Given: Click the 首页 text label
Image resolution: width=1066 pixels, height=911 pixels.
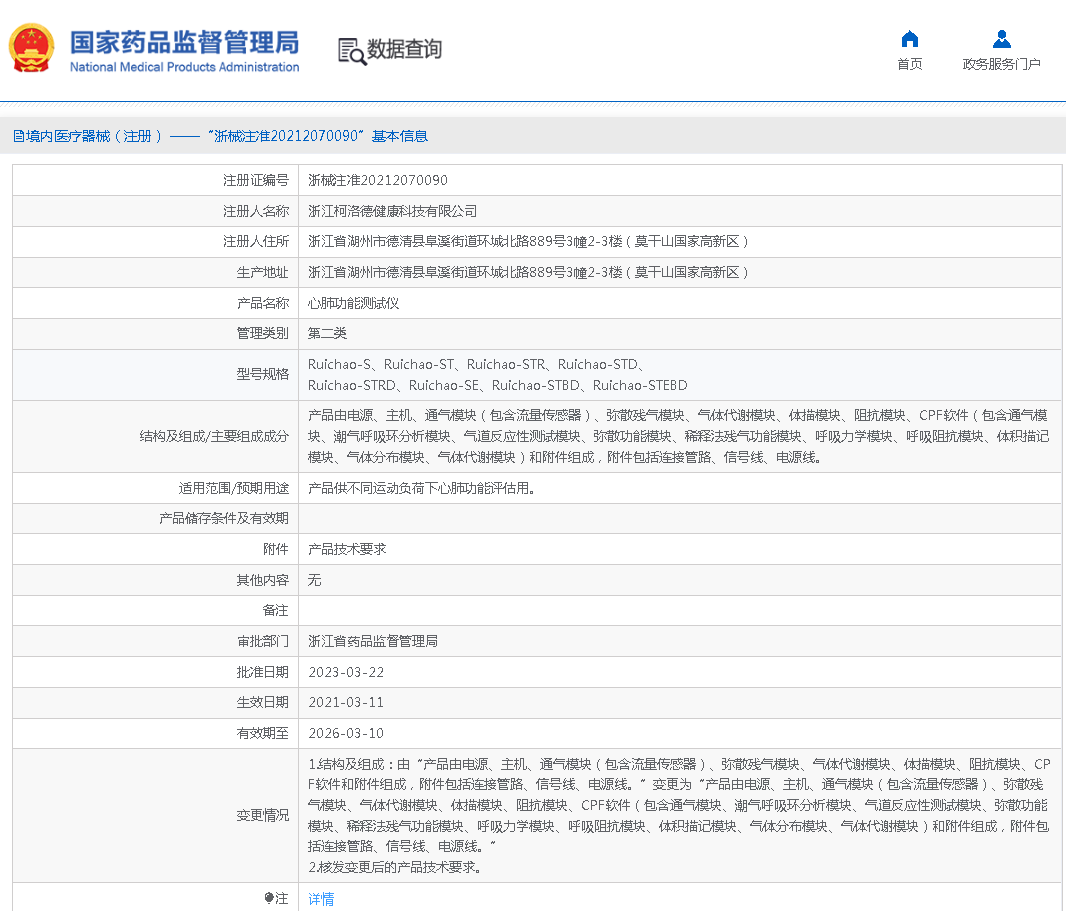Looking at the screenshot, I should pyautogui.click(x=909, y=64).
